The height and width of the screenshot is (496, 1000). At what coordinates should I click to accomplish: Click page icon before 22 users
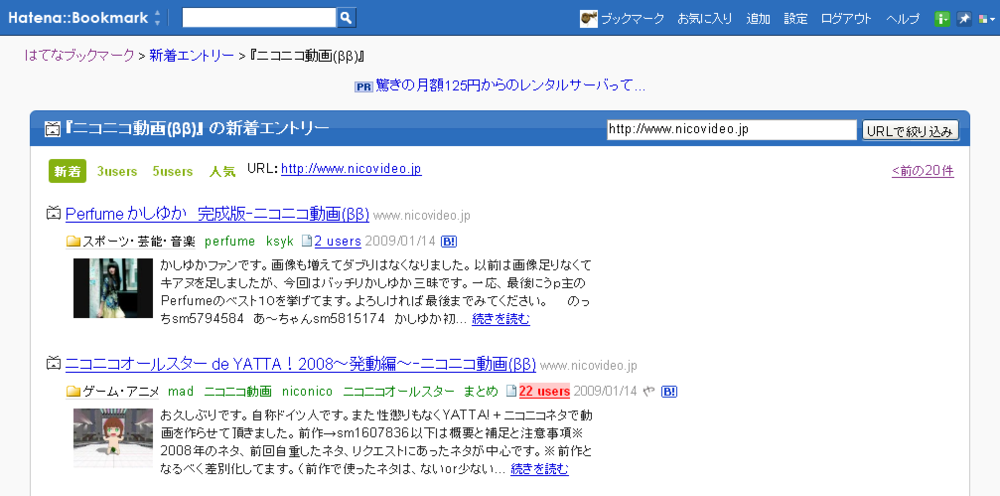(511, 391)
